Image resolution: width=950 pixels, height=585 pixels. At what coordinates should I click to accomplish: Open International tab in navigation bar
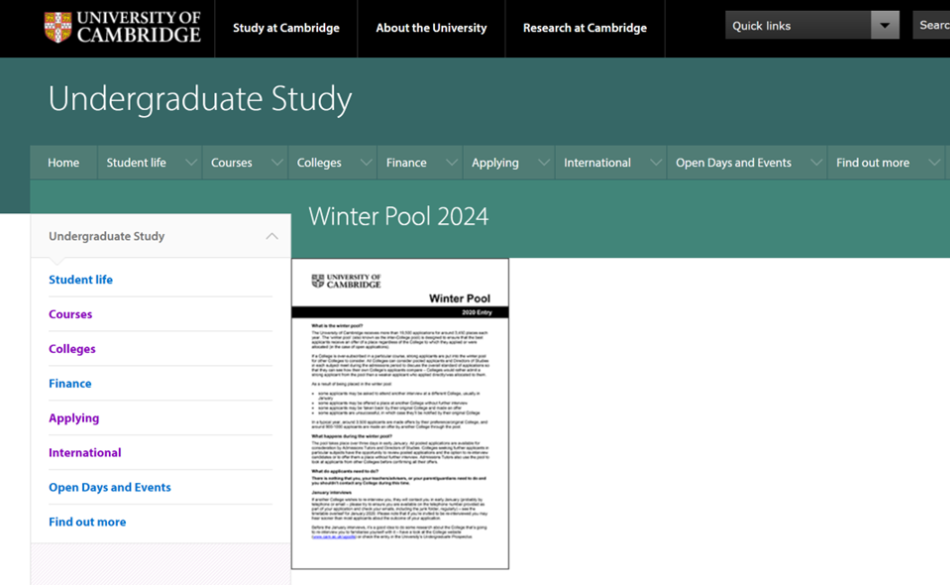pyautogui.click(x=597, y=162)
